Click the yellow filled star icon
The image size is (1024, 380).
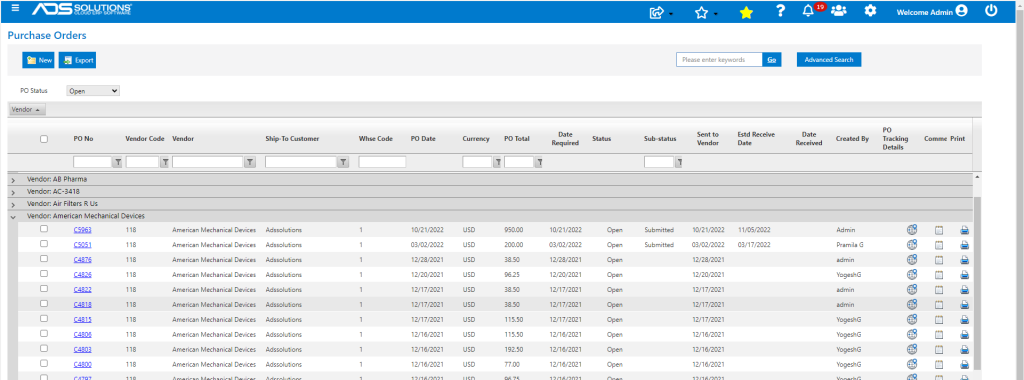tap(746, 12)
